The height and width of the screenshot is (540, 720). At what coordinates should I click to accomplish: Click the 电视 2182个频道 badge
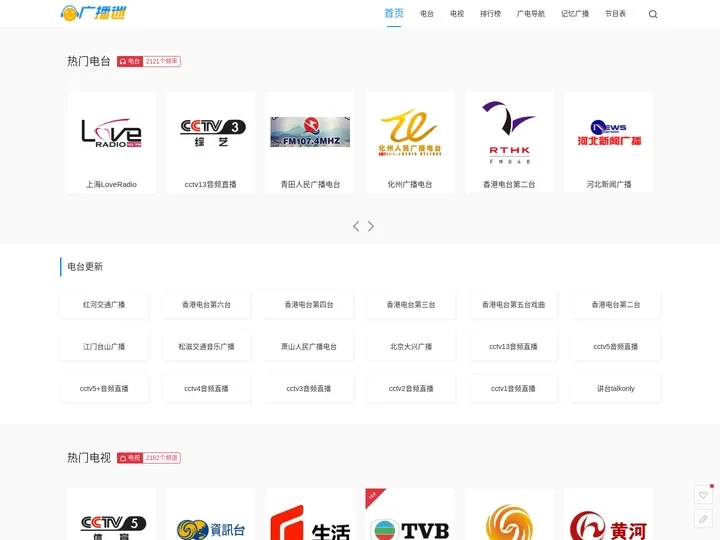coord(149,458)
